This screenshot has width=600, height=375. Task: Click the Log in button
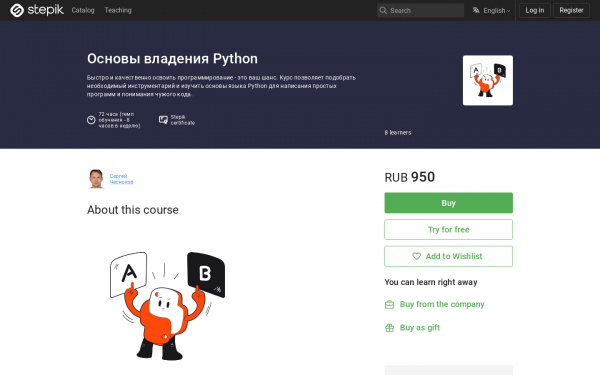[535, 10]
